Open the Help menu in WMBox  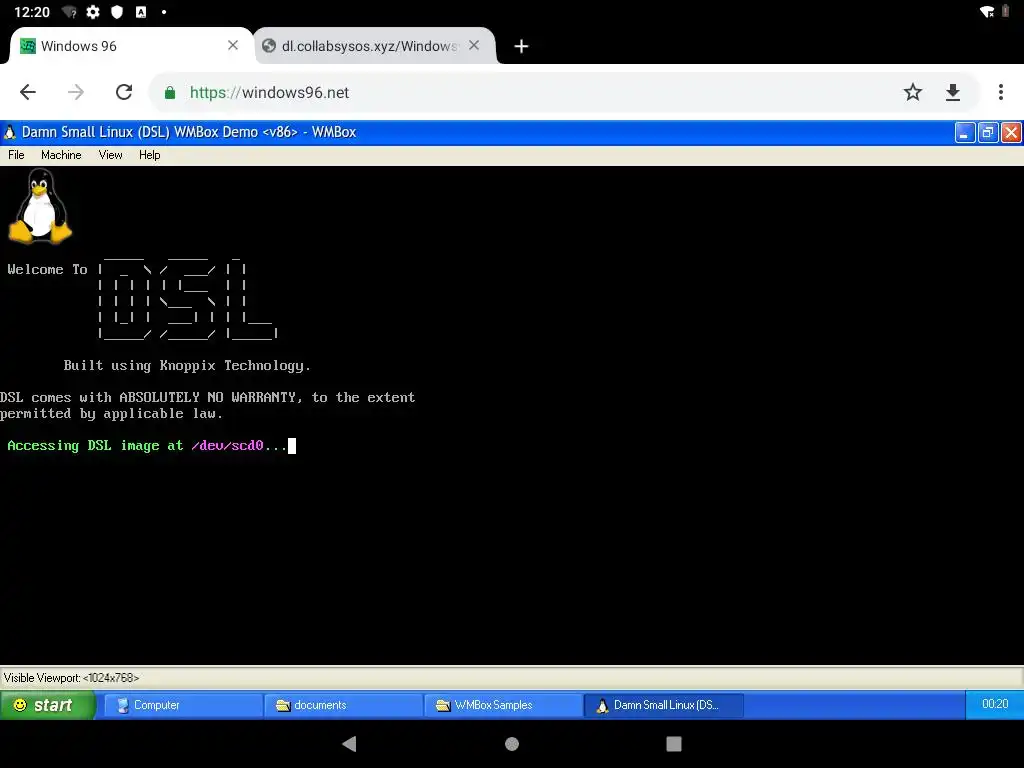[150, 155]
